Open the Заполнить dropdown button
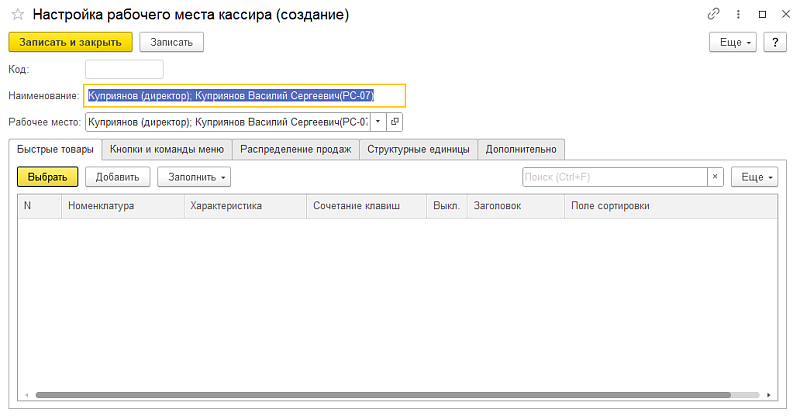The height and width of the screenshot is (416, 800). (x=194, y=177)
